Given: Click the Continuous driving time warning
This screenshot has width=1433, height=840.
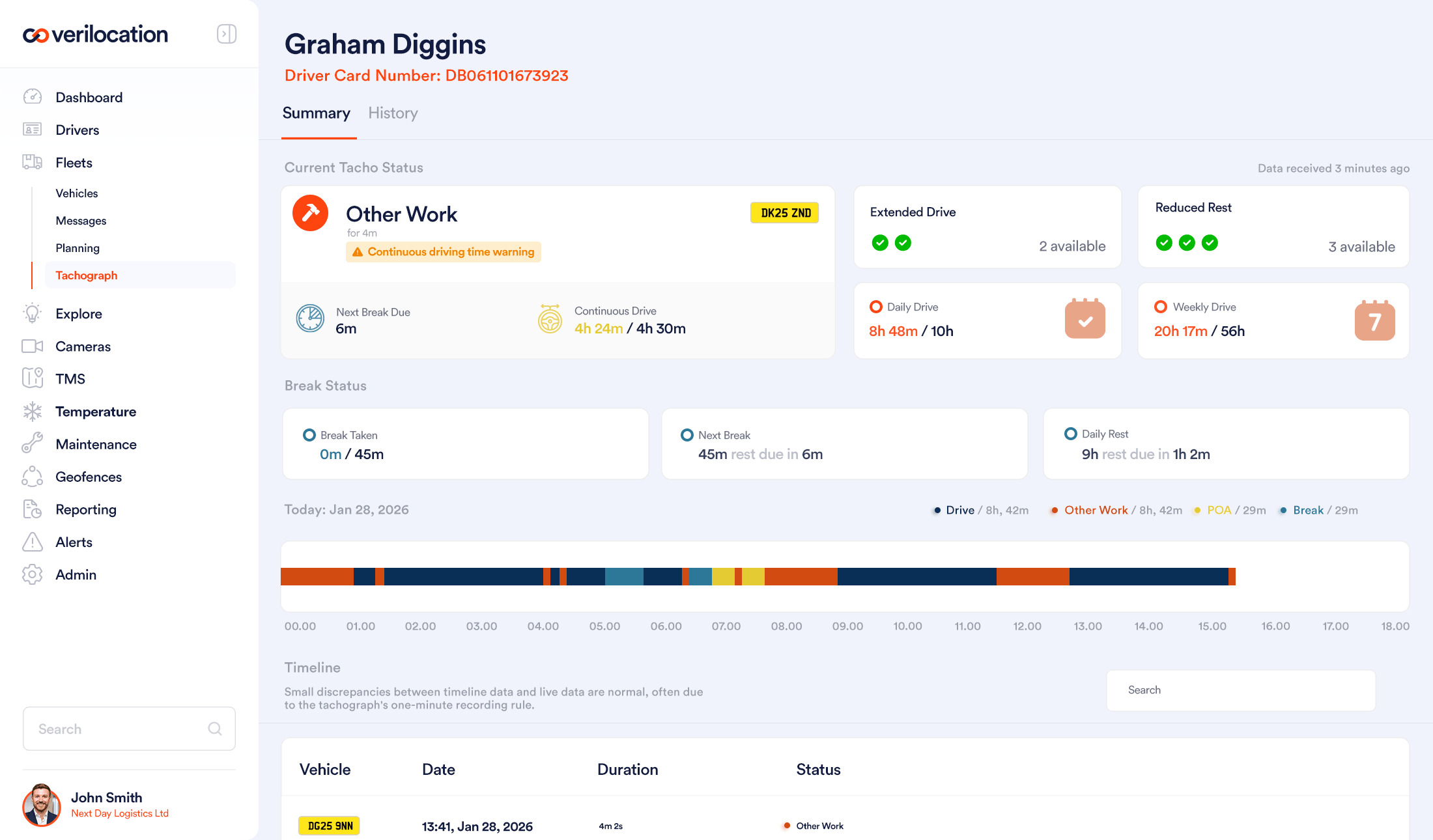Looking at the screenshot, I should point(444,252).
